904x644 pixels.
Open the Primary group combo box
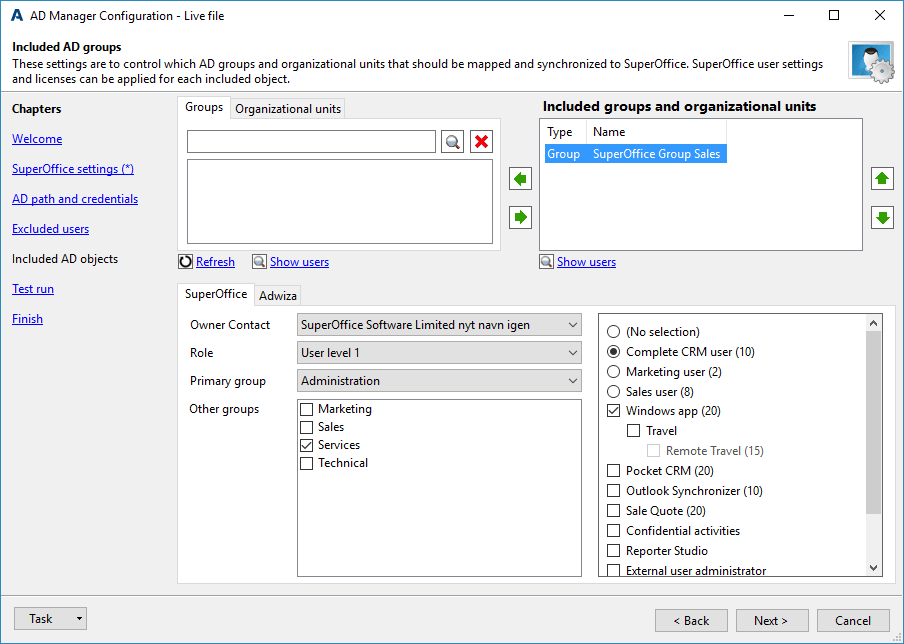click(440, 381)
